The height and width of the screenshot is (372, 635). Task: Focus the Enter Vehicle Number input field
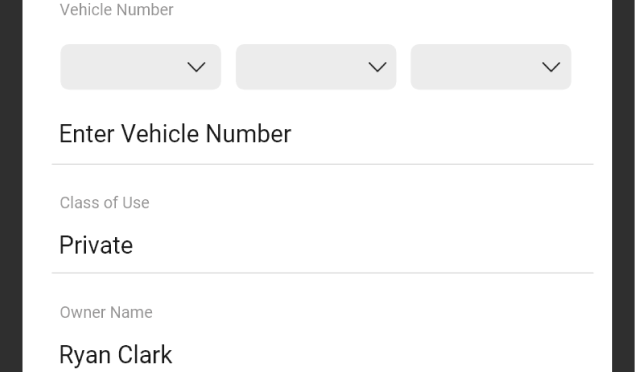click(323, 134)
